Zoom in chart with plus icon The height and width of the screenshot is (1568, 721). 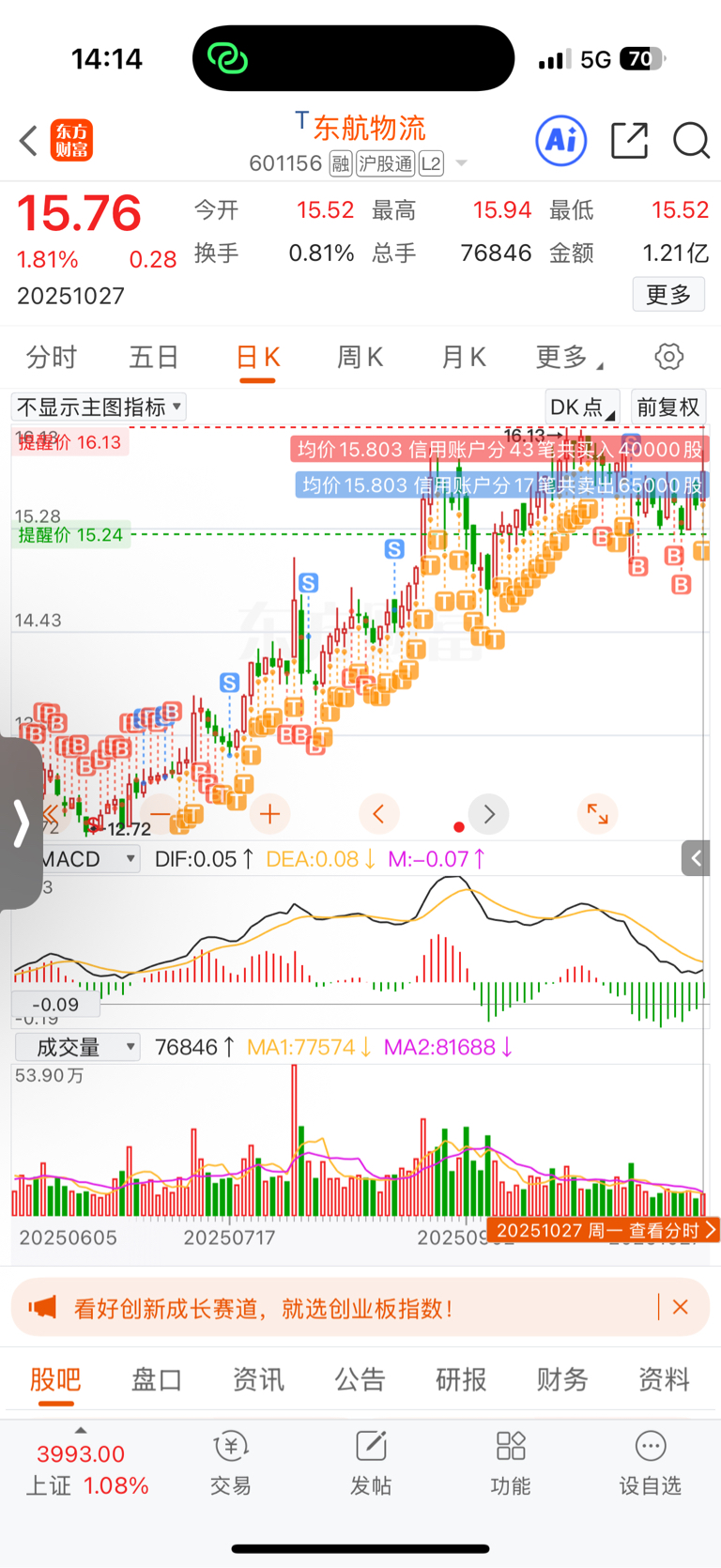[x=270, y=814]
